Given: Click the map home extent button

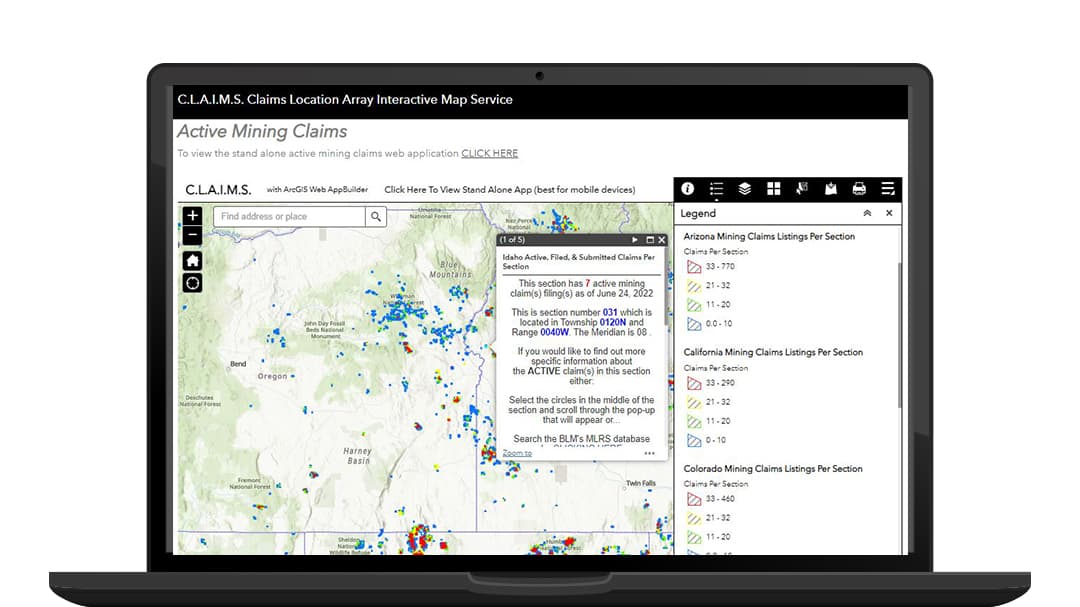Looking at the screenshot, I should 192,260.
